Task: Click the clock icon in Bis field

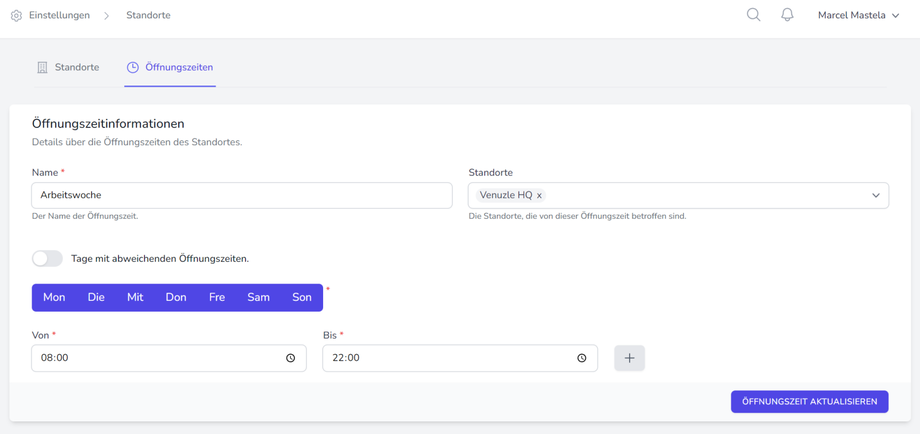Action: point(582,358)
